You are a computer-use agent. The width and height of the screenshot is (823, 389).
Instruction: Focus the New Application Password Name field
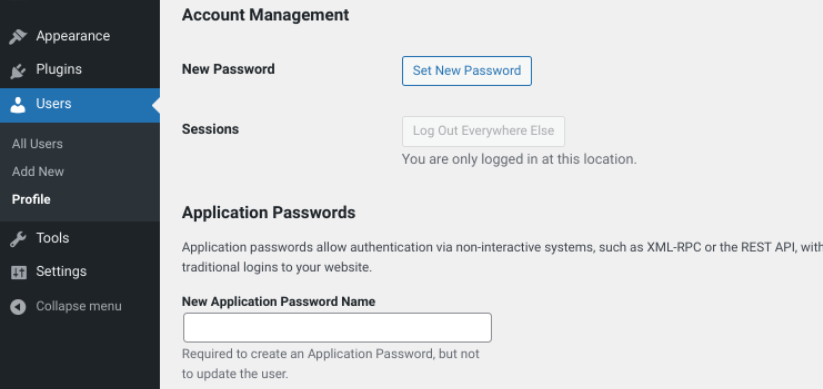tap(337, 328)
